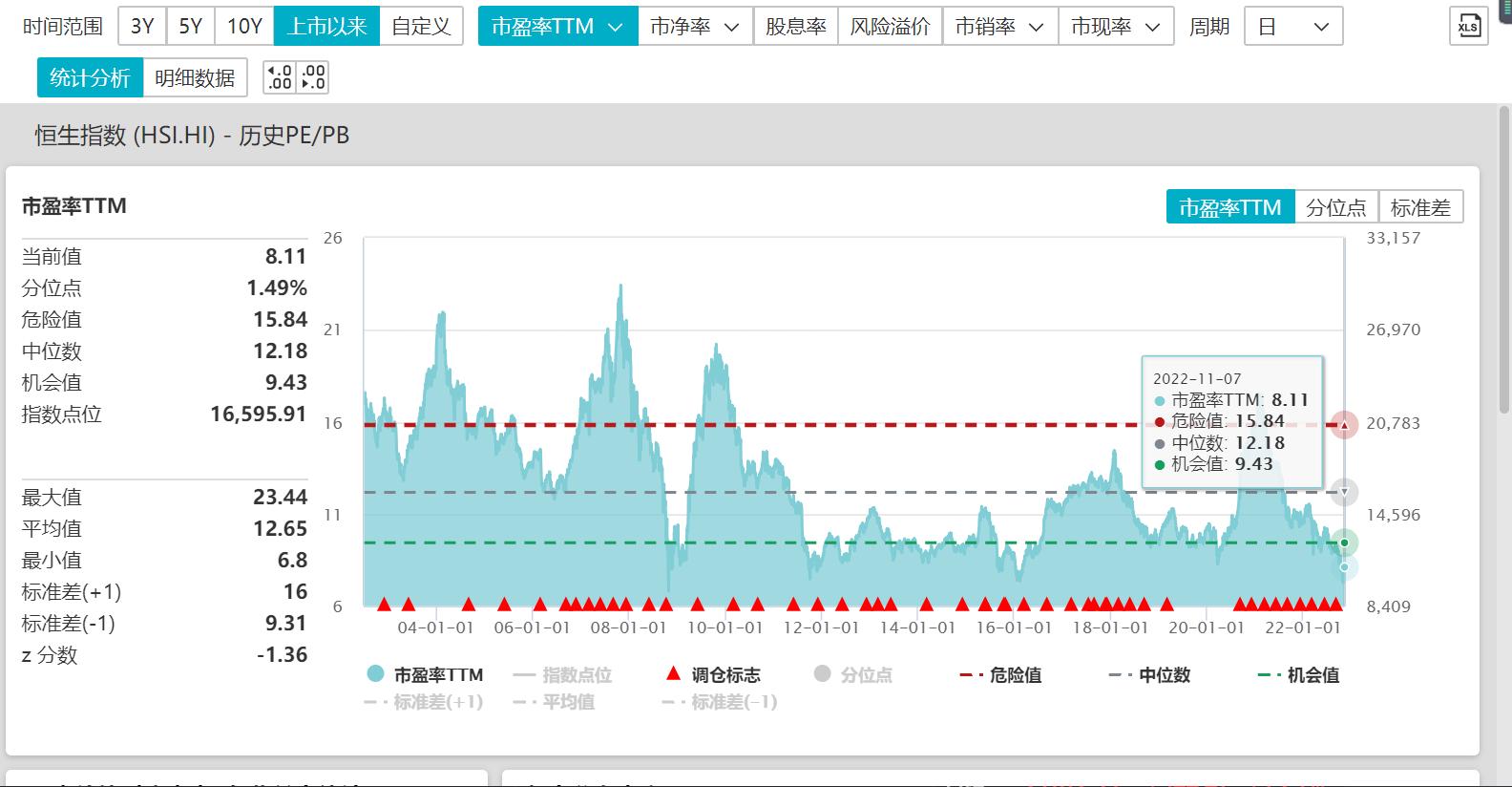The height and width of the screenshot is (787, 1512).
Task: Toggle 机会值 legend line
Action: 1298,674
